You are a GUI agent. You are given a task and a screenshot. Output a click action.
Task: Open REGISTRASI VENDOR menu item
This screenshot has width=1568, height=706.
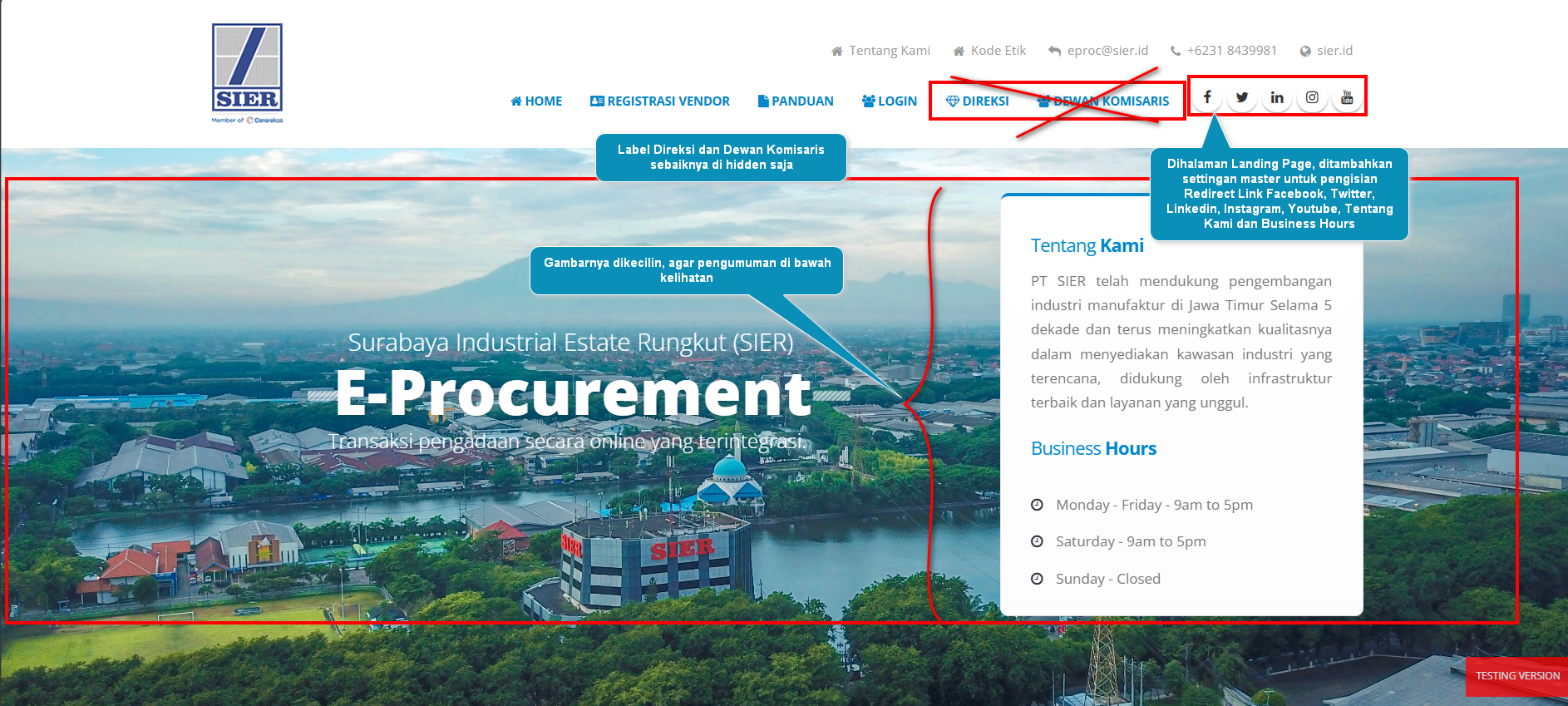tap(660, 101)
